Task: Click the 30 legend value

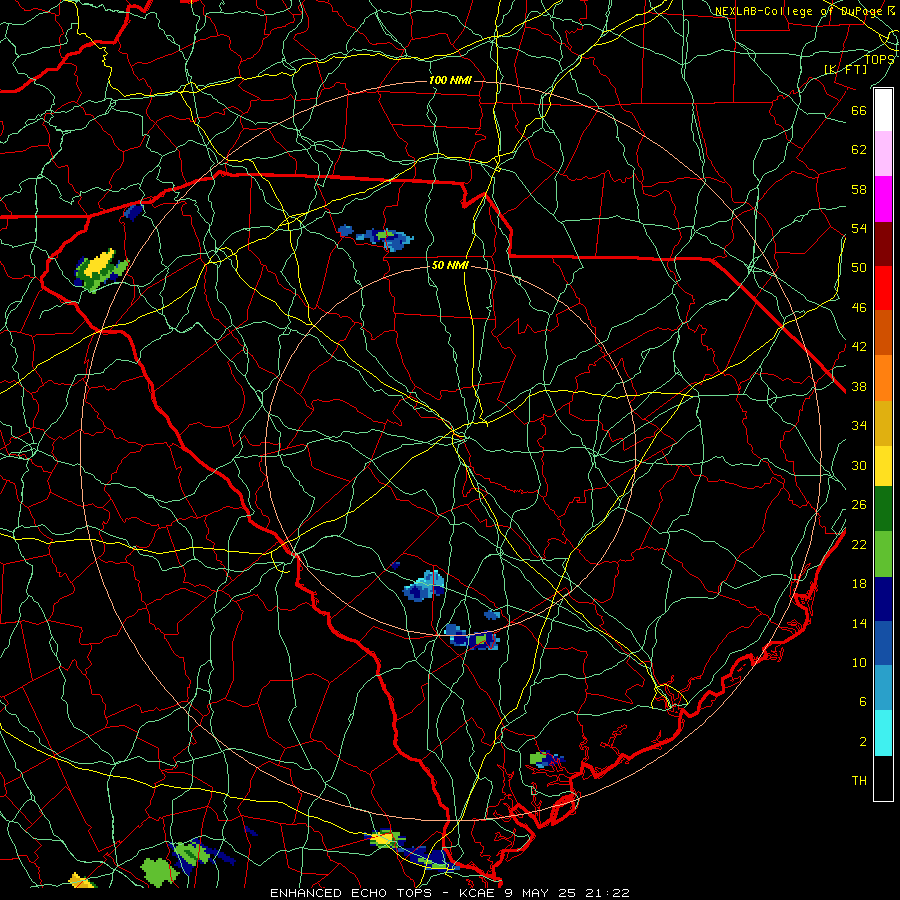Action: pos(859,465)
